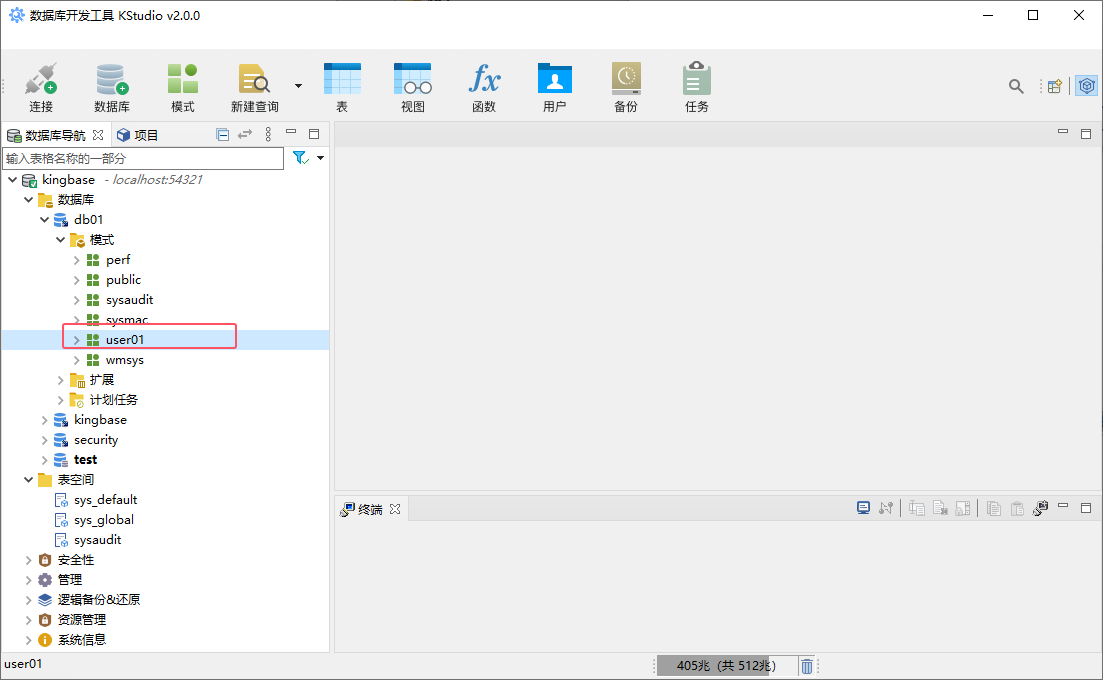Select the 终端 terminal tab
1103x680 pixels.
pos(369,509)
